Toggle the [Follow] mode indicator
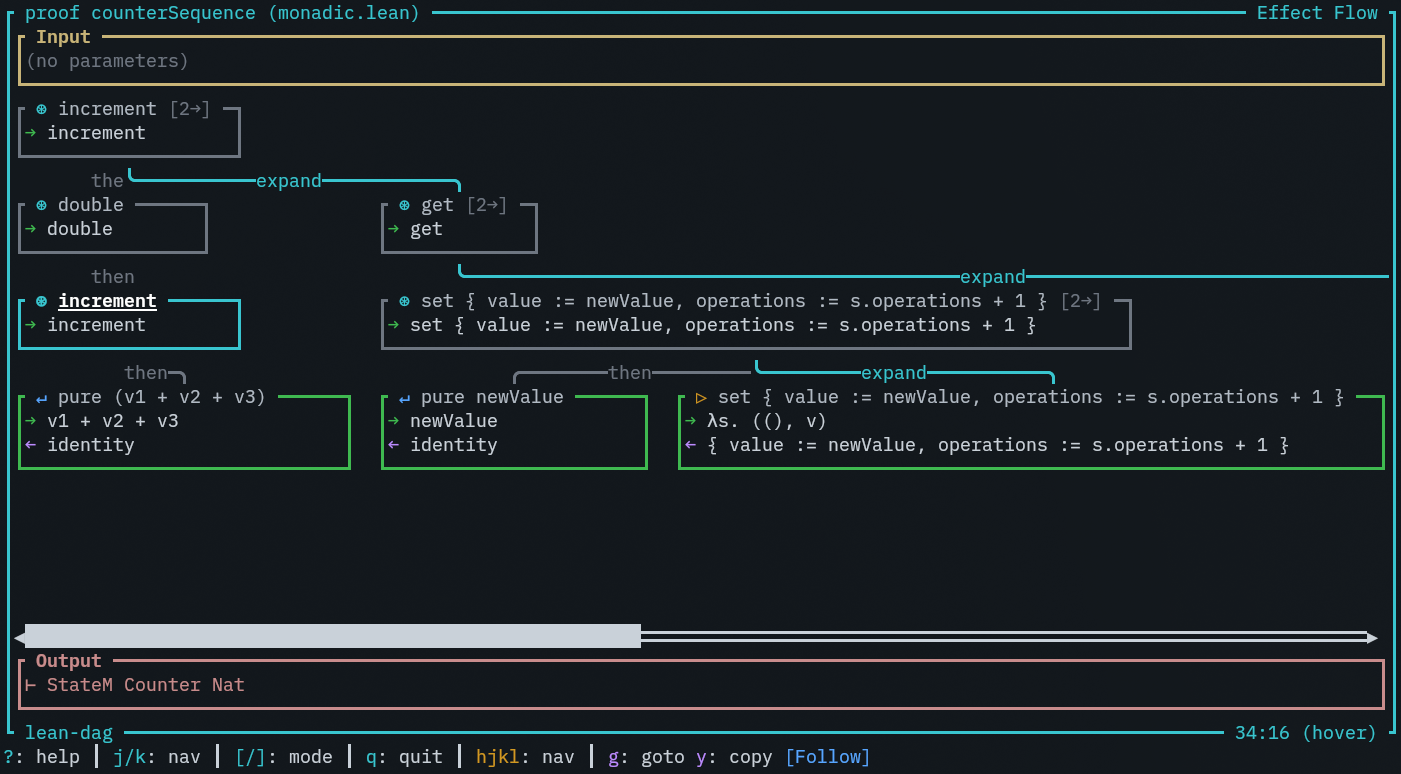This screenshot has height=774, width=1401. [x=827, y=757]
